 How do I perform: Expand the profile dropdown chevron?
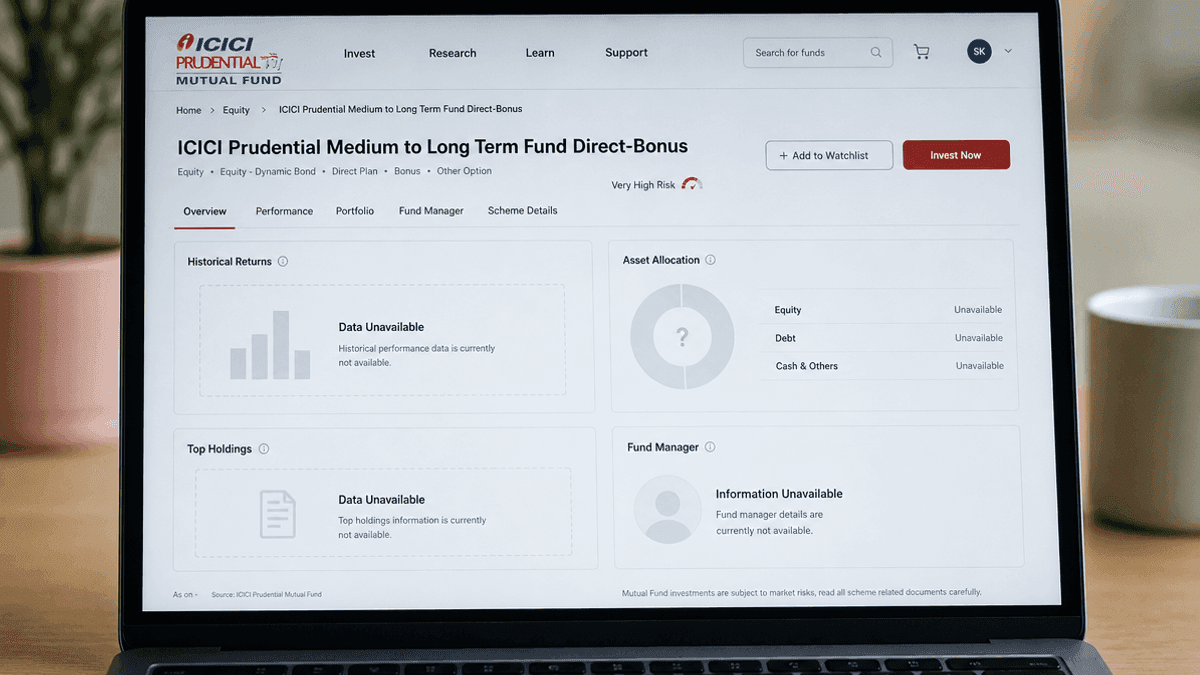(1008, 51)
